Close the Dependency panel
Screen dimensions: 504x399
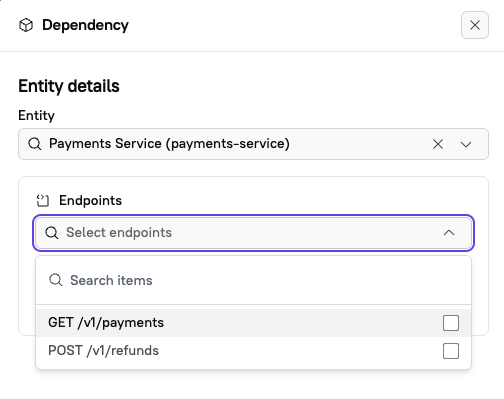pyautogui.click(x=475, y=25)
